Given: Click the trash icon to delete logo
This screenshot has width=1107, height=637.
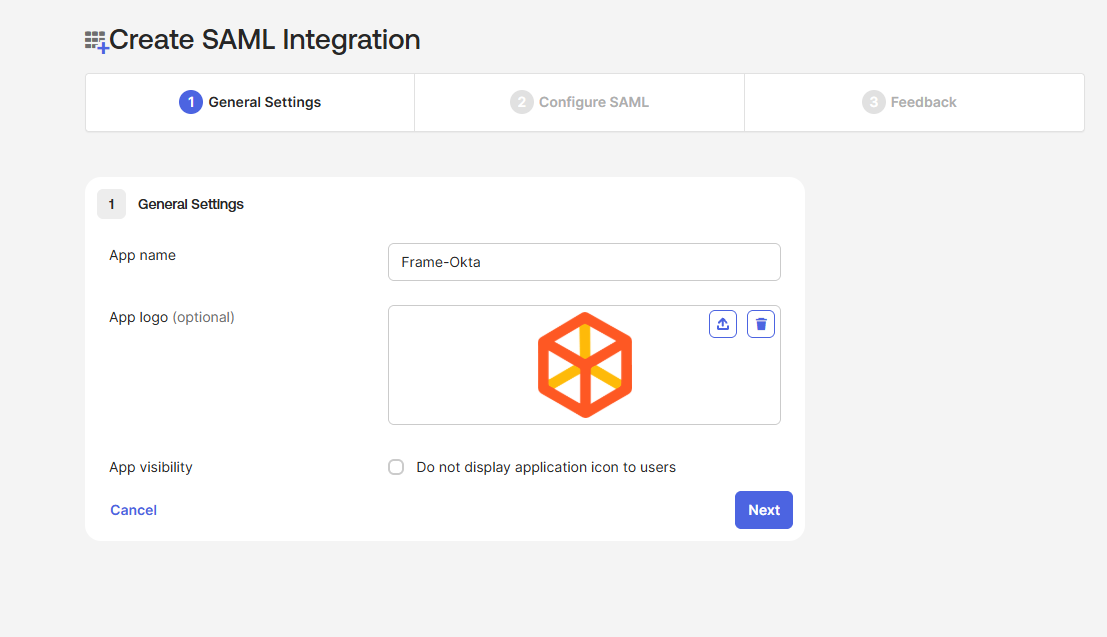Looking at the screenshot, I should (x=761, y=324).
